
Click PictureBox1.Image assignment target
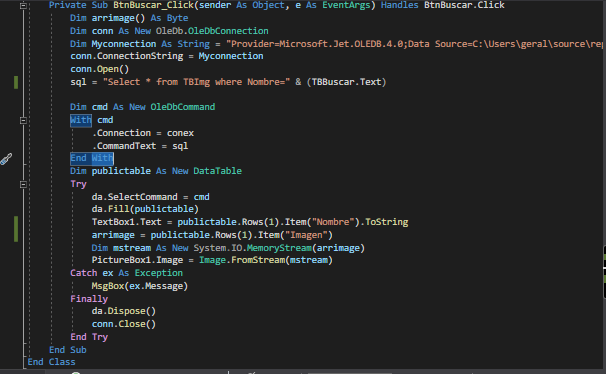pyautogui.click(x=137, y=260)
